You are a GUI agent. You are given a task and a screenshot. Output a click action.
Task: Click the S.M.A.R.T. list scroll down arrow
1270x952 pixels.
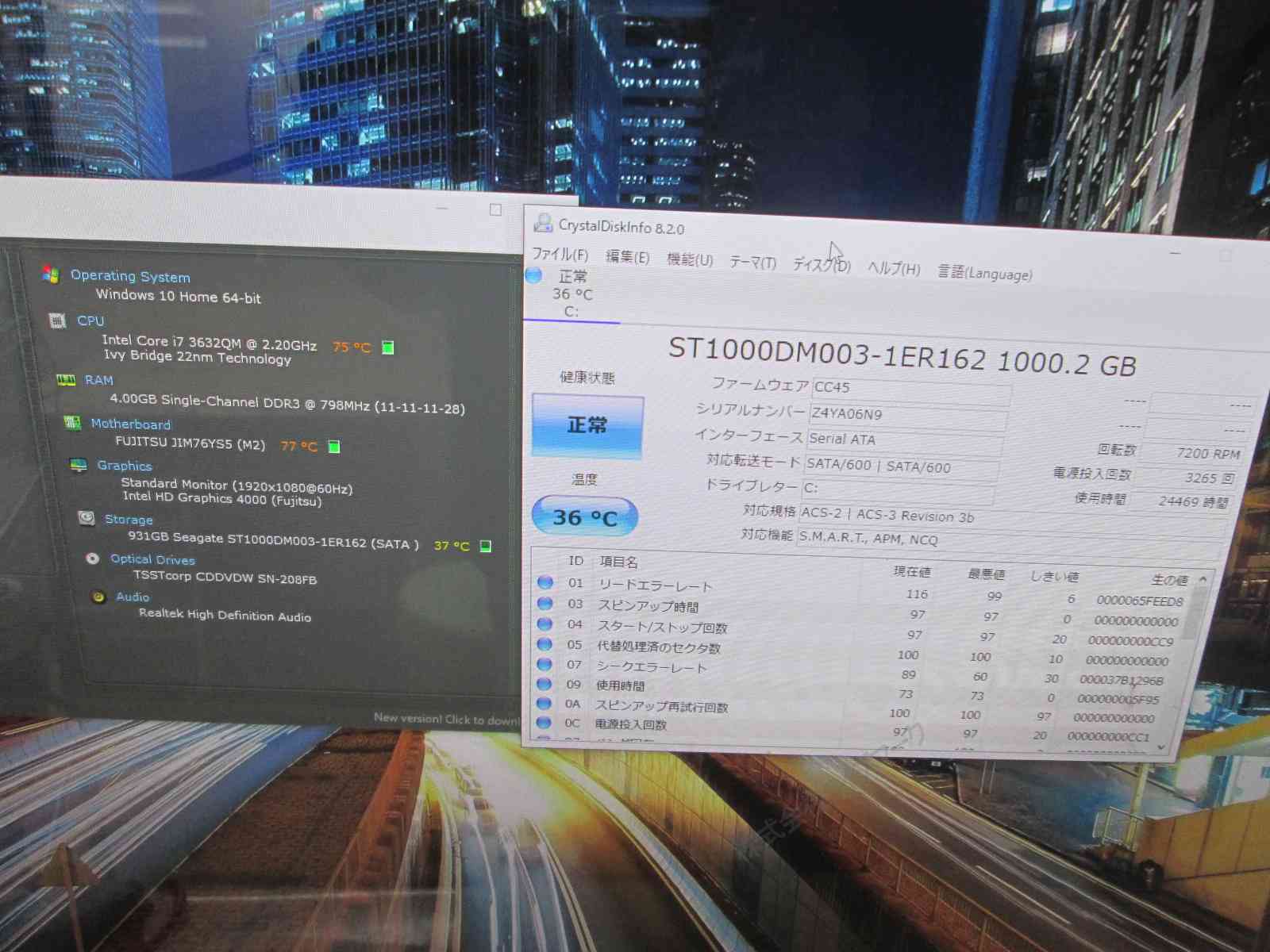tap(1162, 747)
